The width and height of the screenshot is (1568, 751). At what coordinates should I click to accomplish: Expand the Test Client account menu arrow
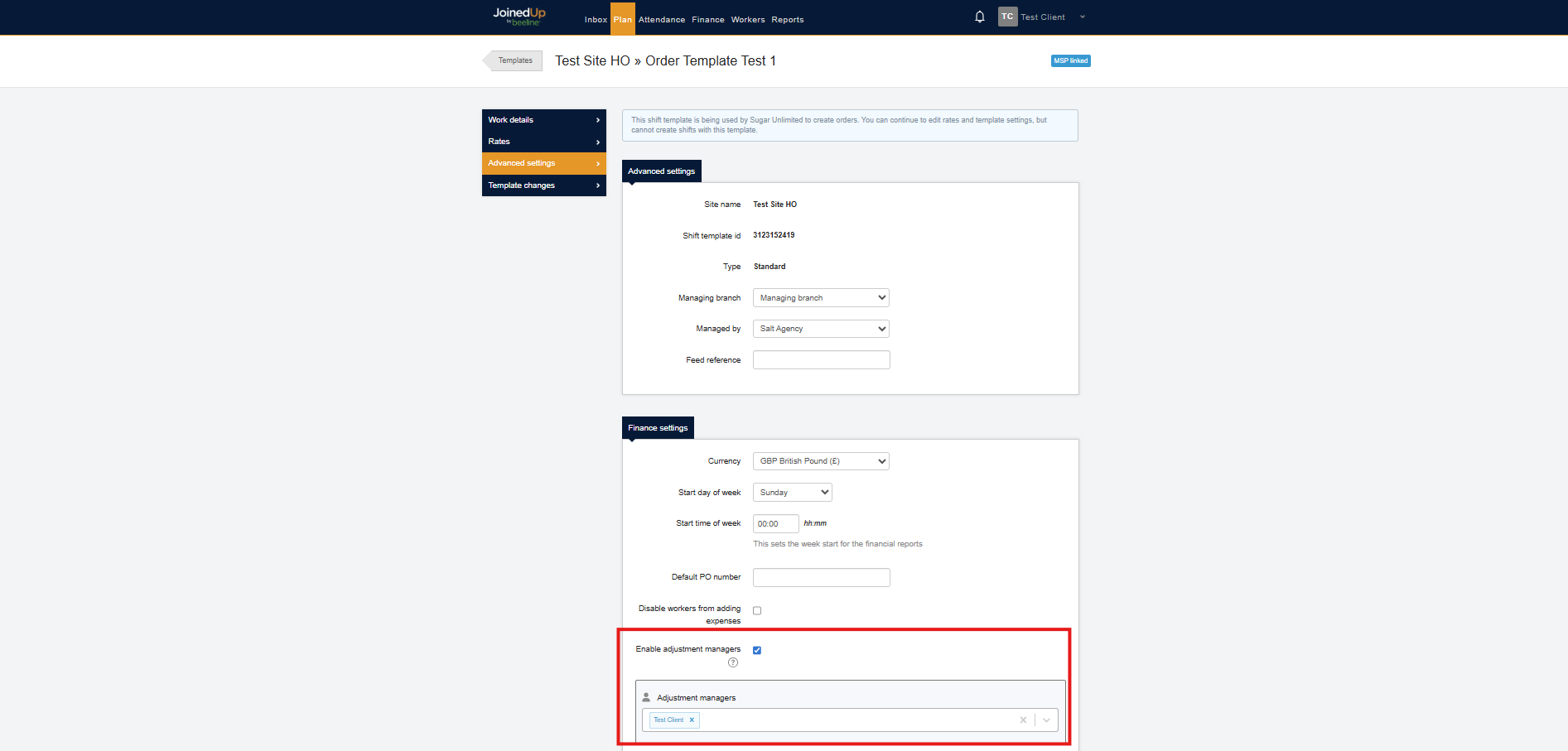(1083, 17)
